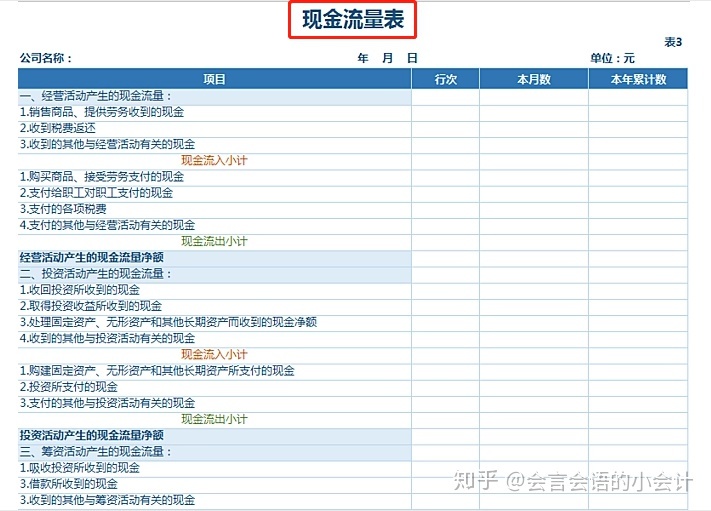The height and width of the screenshot is (511, 711).
Task: Select row 2.取得投资收益所收到的现金
Action: click(353, 307)
